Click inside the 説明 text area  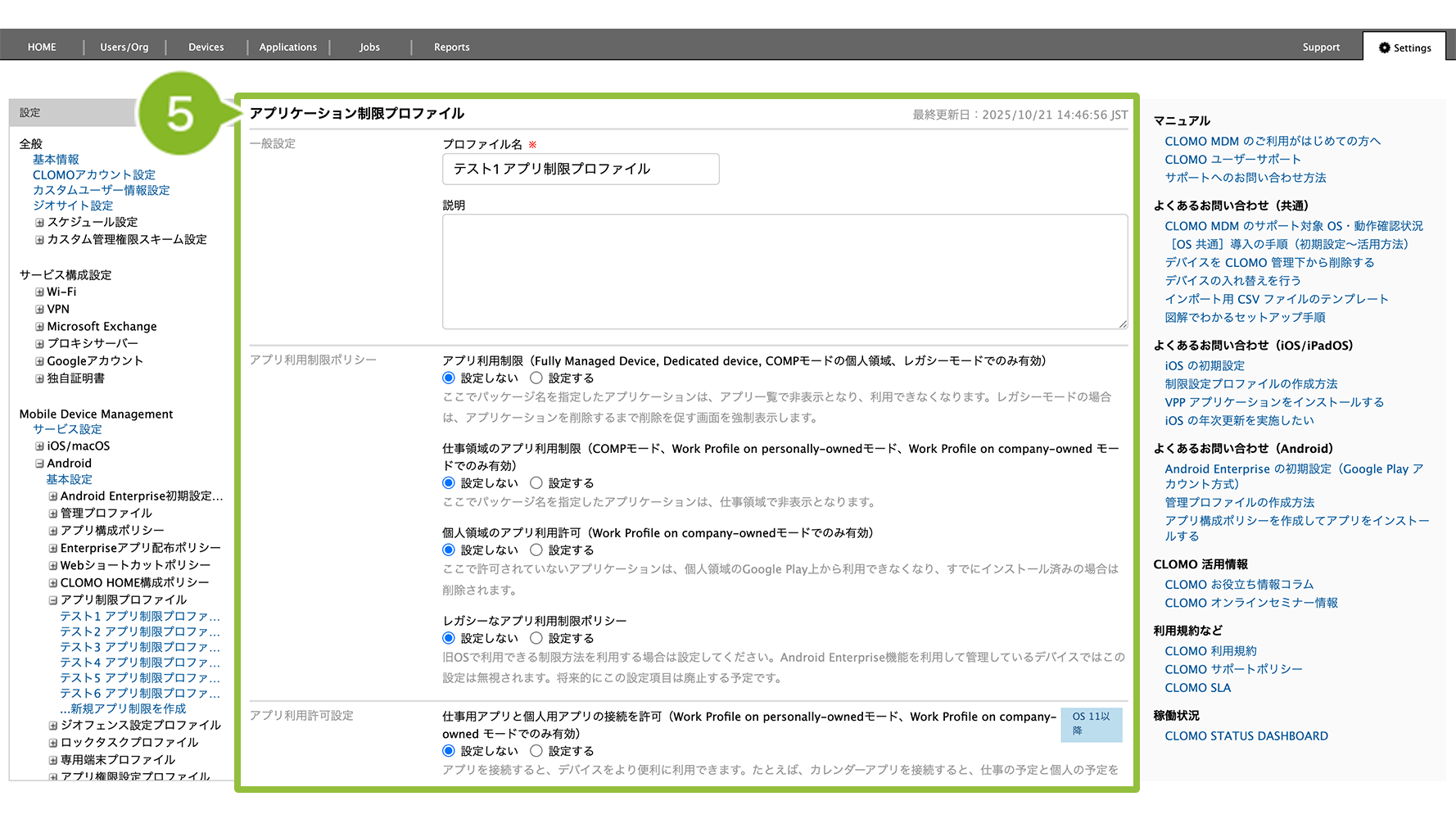785,272
